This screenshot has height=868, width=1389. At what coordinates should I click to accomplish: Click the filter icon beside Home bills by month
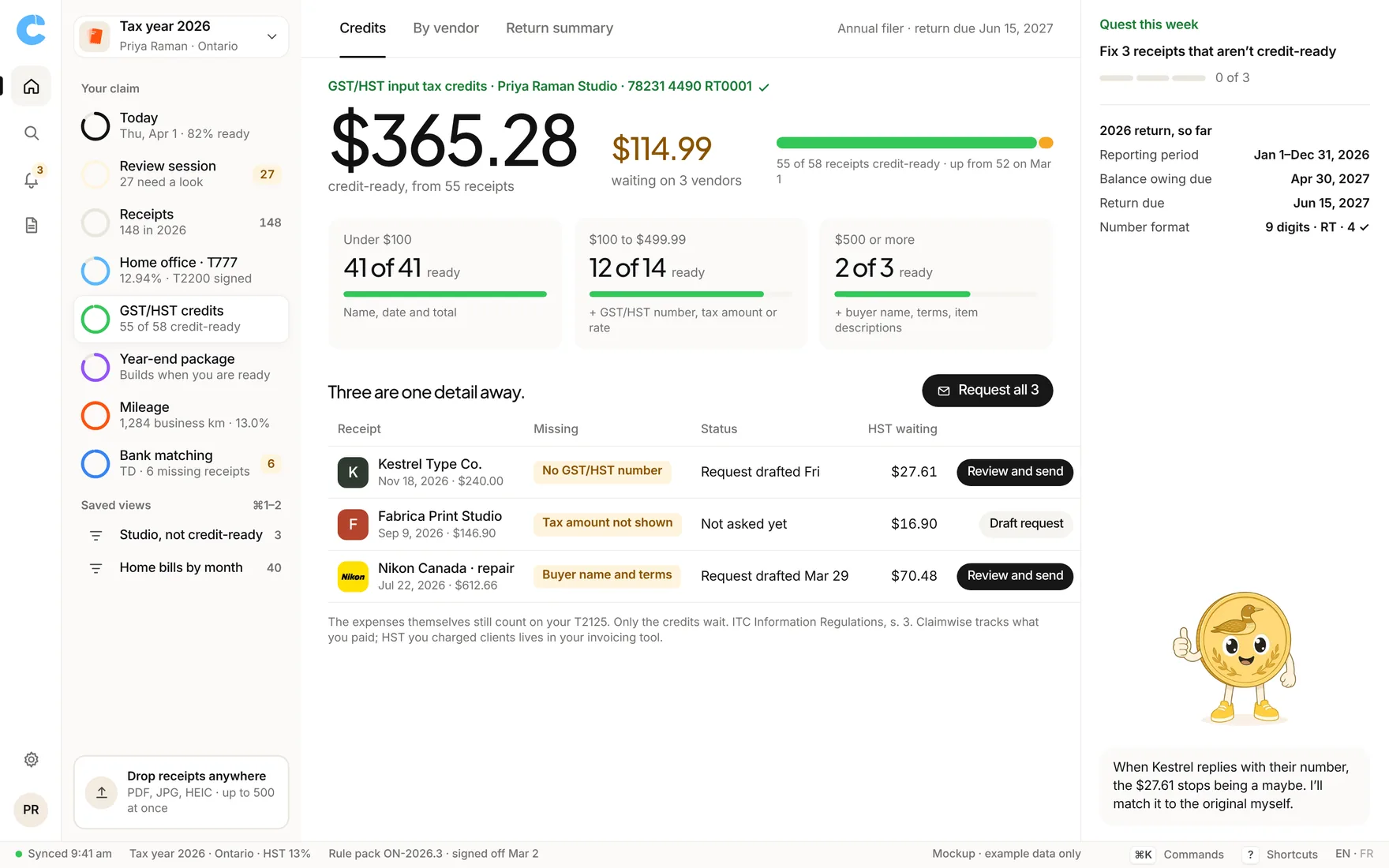point(95,568)
